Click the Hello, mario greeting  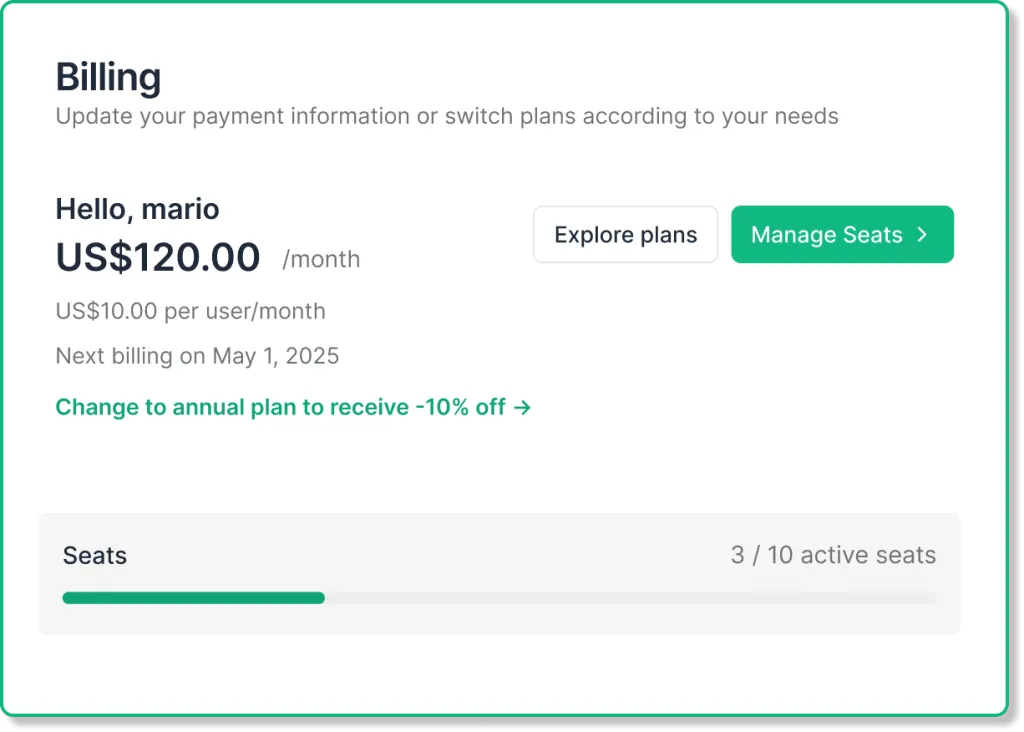coord(137,209)
